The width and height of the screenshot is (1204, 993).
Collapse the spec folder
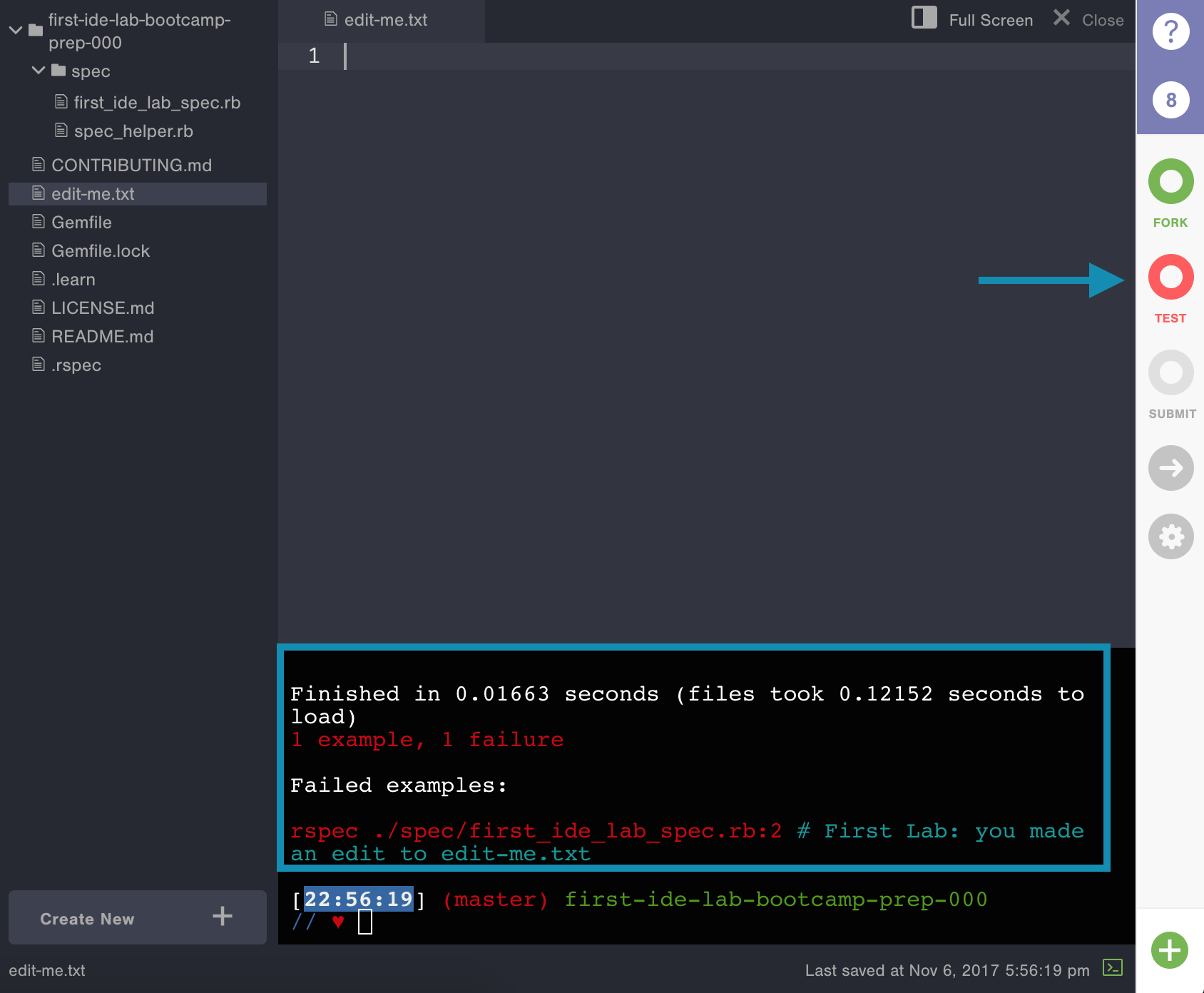(x=39, y=71)
